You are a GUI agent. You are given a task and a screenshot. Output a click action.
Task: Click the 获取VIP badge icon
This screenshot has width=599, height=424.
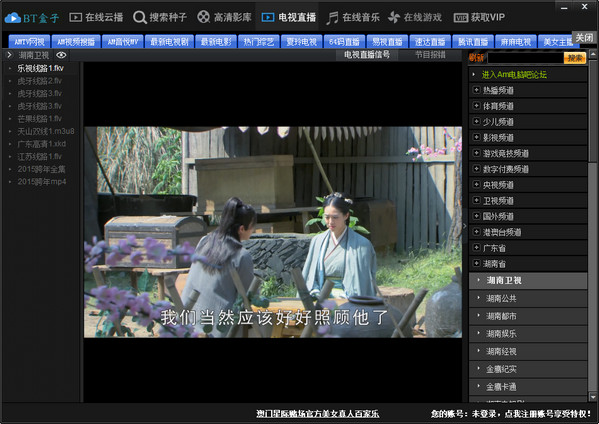461,18
